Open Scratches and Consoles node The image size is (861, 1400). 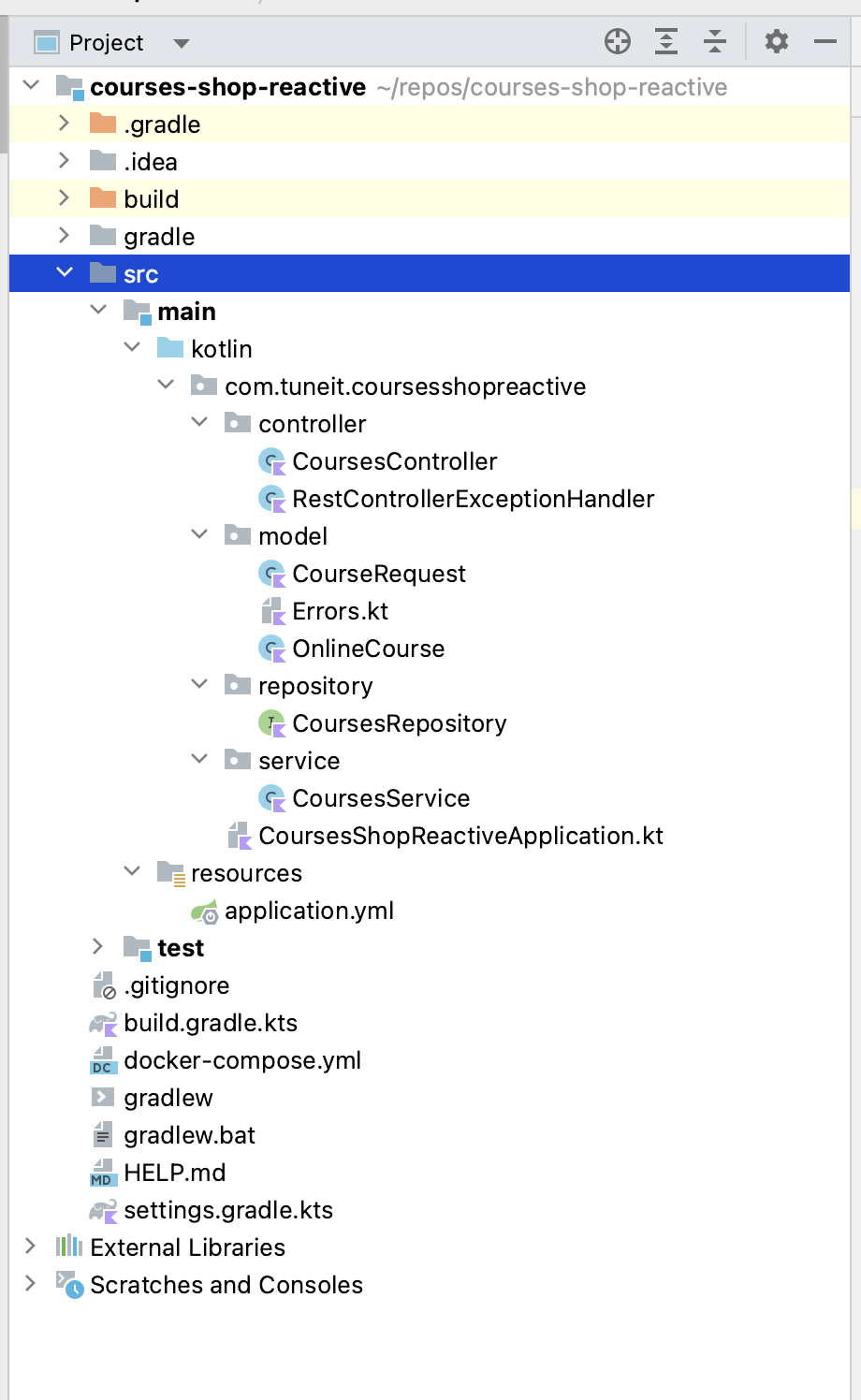click(31, 1284)
